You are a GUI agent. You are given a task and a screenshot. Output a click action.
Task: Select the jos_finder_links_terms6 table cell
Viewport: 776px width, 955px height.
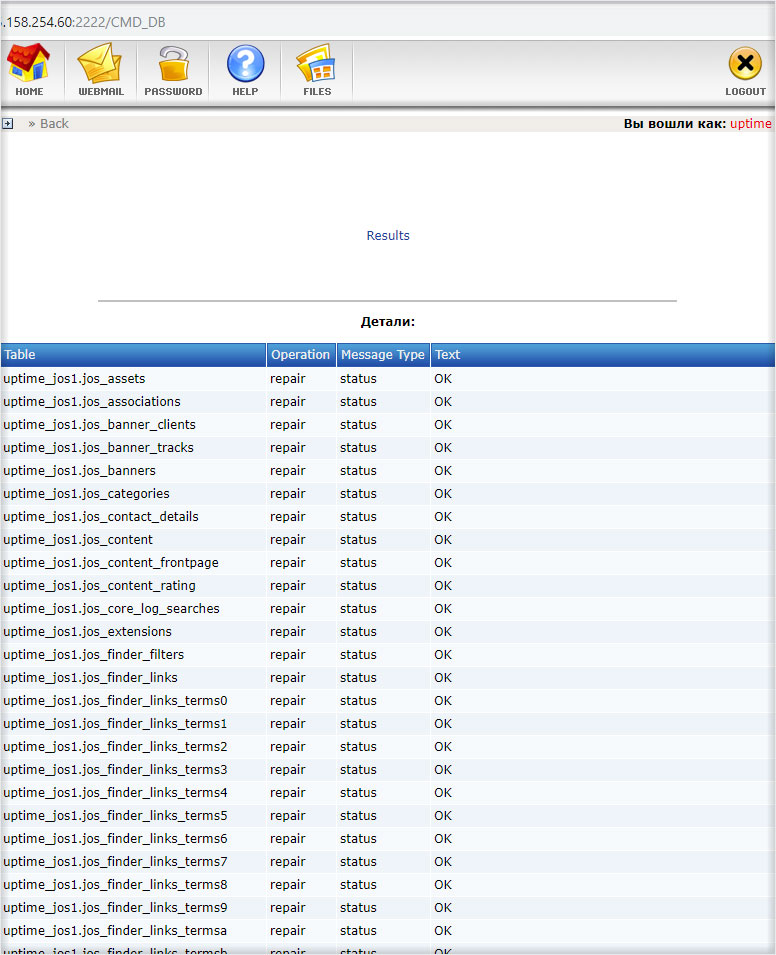tap(133, 839)
